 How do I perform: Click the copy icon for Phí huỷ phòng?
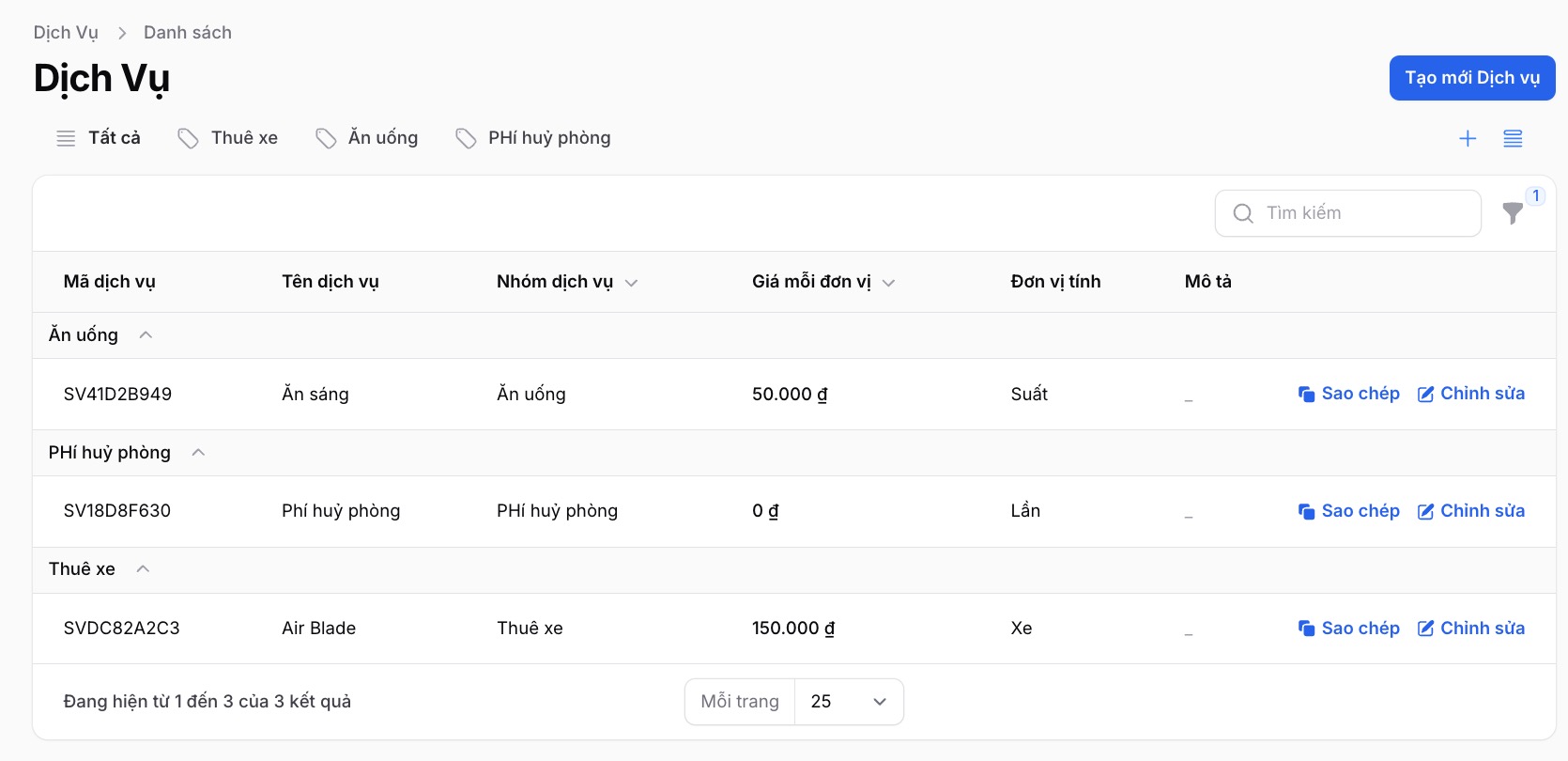tap(1306, 511)
